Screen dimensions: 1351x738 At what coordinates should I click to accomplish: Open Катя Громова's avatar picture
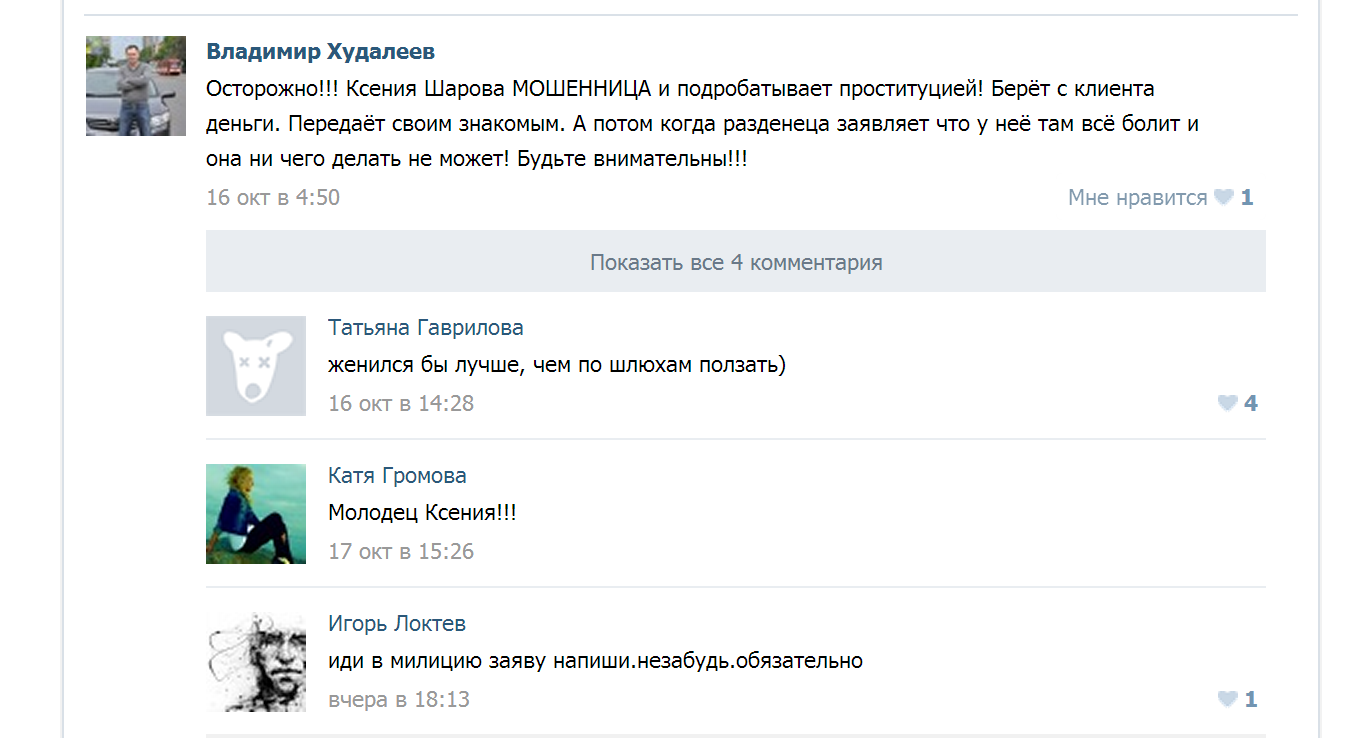pos(256,514)
